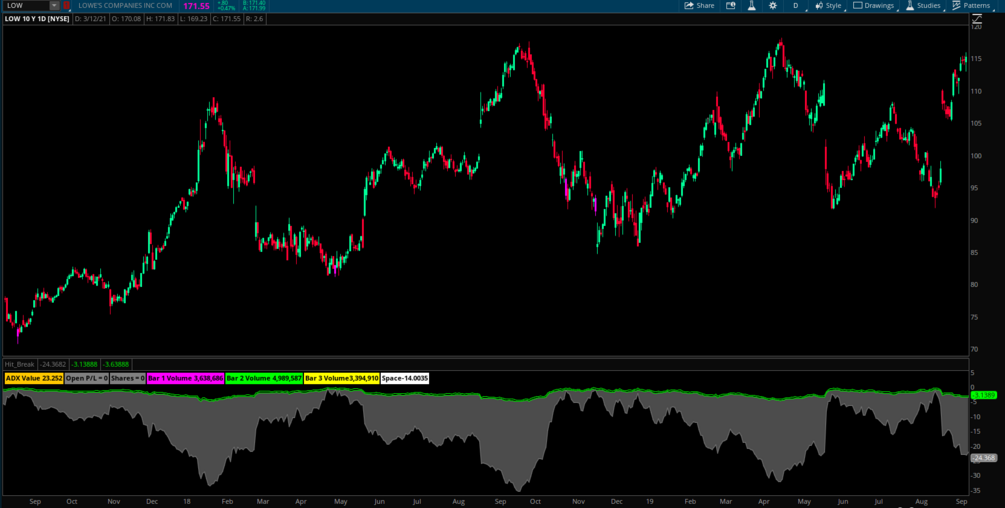The image size is (1005, 508).
Task: Click the LOW 10 Y 1D [NYSE] chart label
Action: 37,19
